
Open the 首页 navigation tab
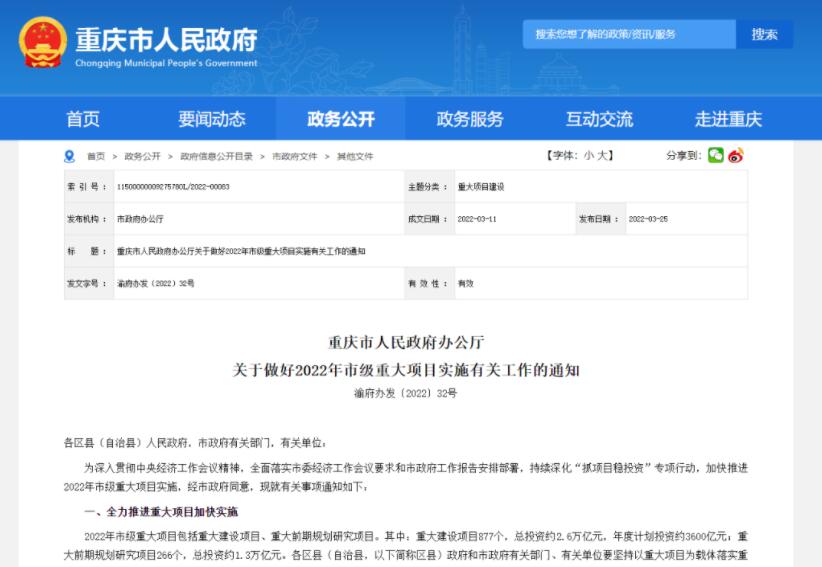pos(83,119)
